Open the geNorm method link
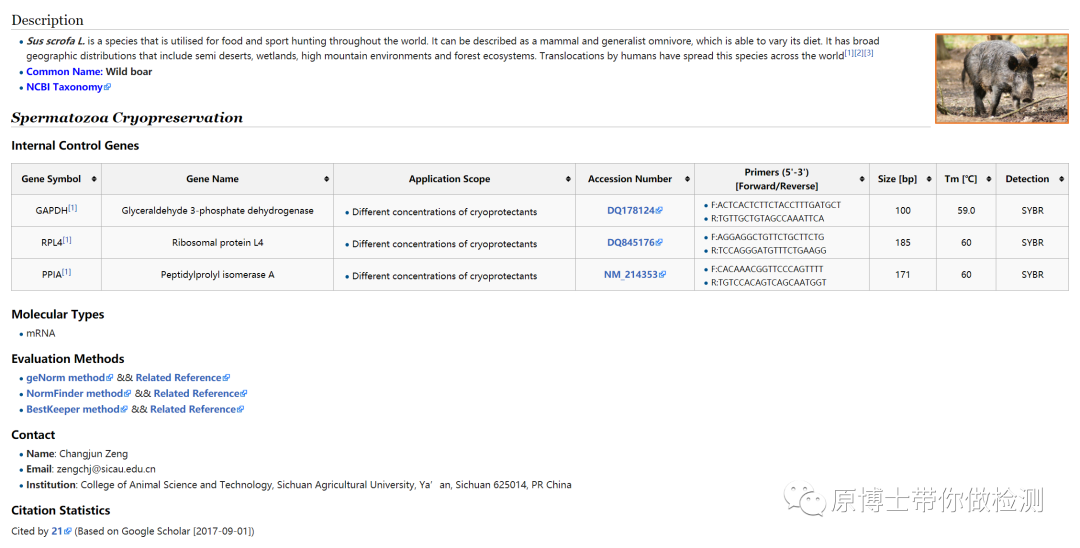Image resolution: width=1080 pixels, height=548 pixels. tap(65, 378)
